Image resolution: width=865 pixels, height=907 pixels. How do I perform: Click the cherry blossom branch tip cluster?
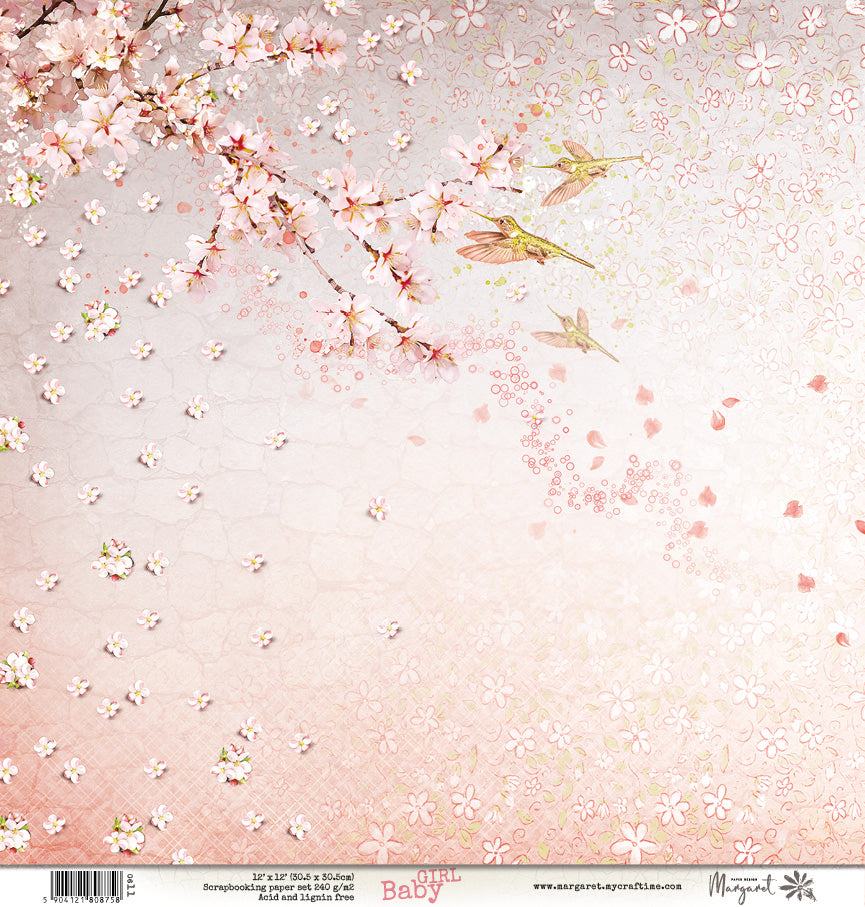tap(425, 350)
